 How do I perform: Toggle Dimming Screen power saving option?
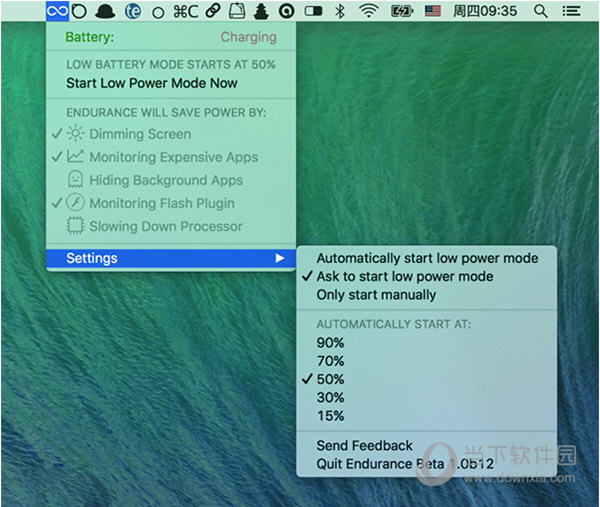(140, 134)
